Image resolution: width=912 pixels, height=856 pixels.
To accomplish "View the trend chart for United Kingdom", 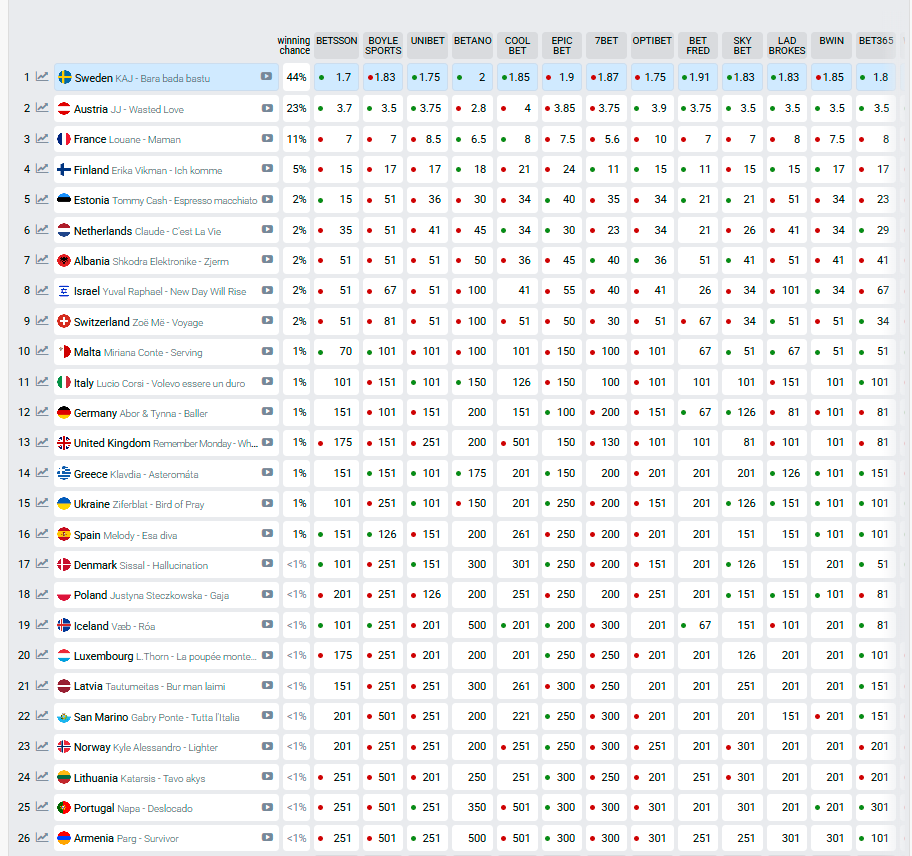I will [42, 442].
